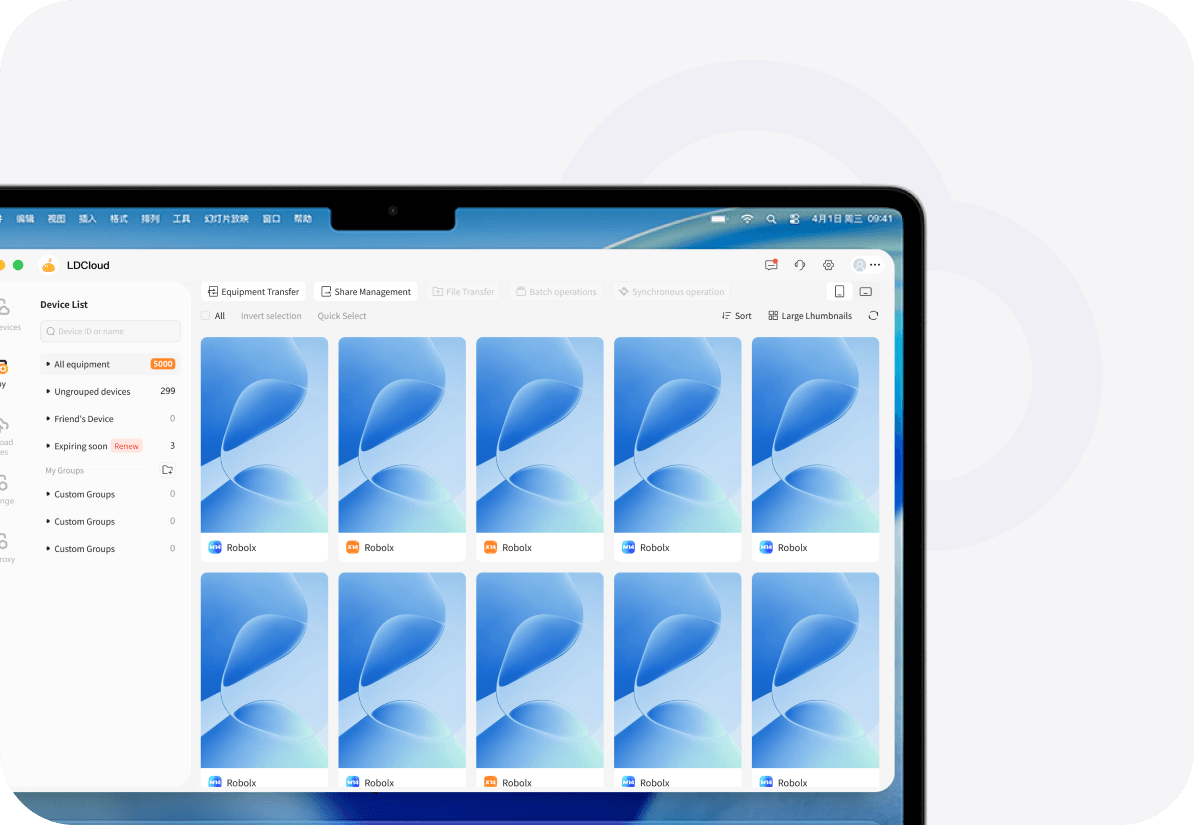
Task: Open the 窗口 menu
Action: [x=271, y=219]
